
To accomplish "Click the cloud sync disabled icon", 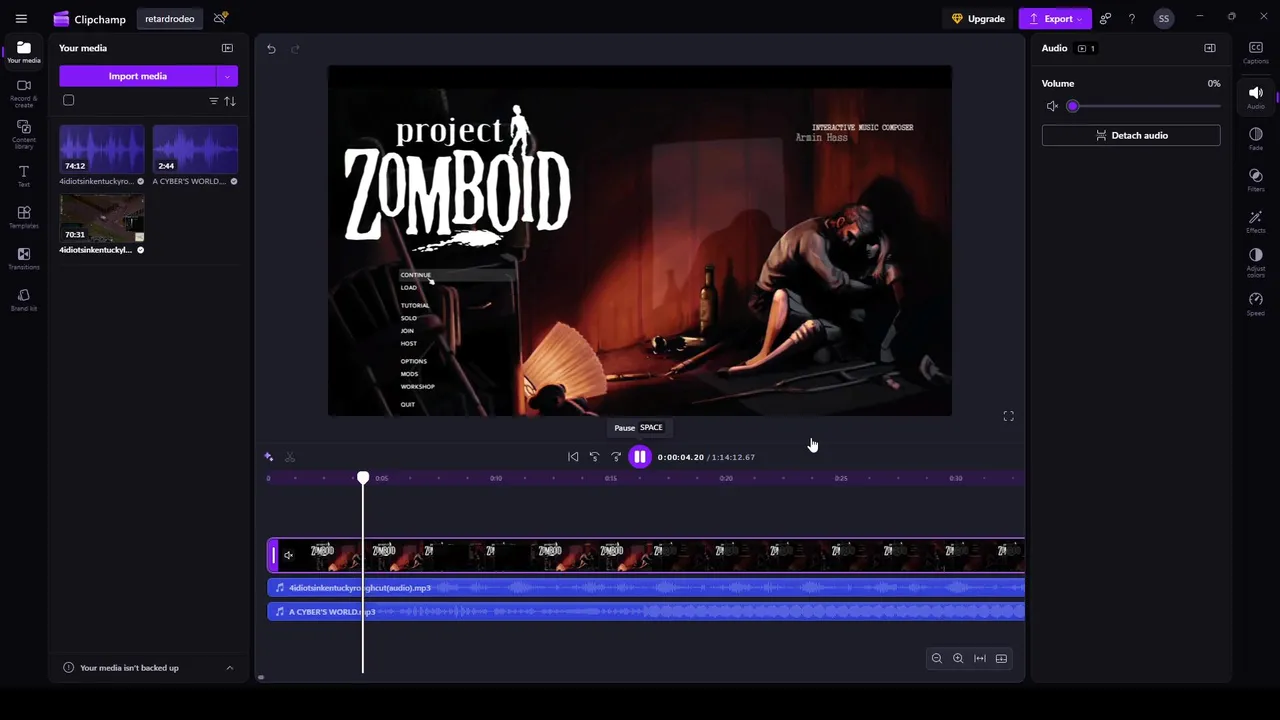I will click(221, 18).
